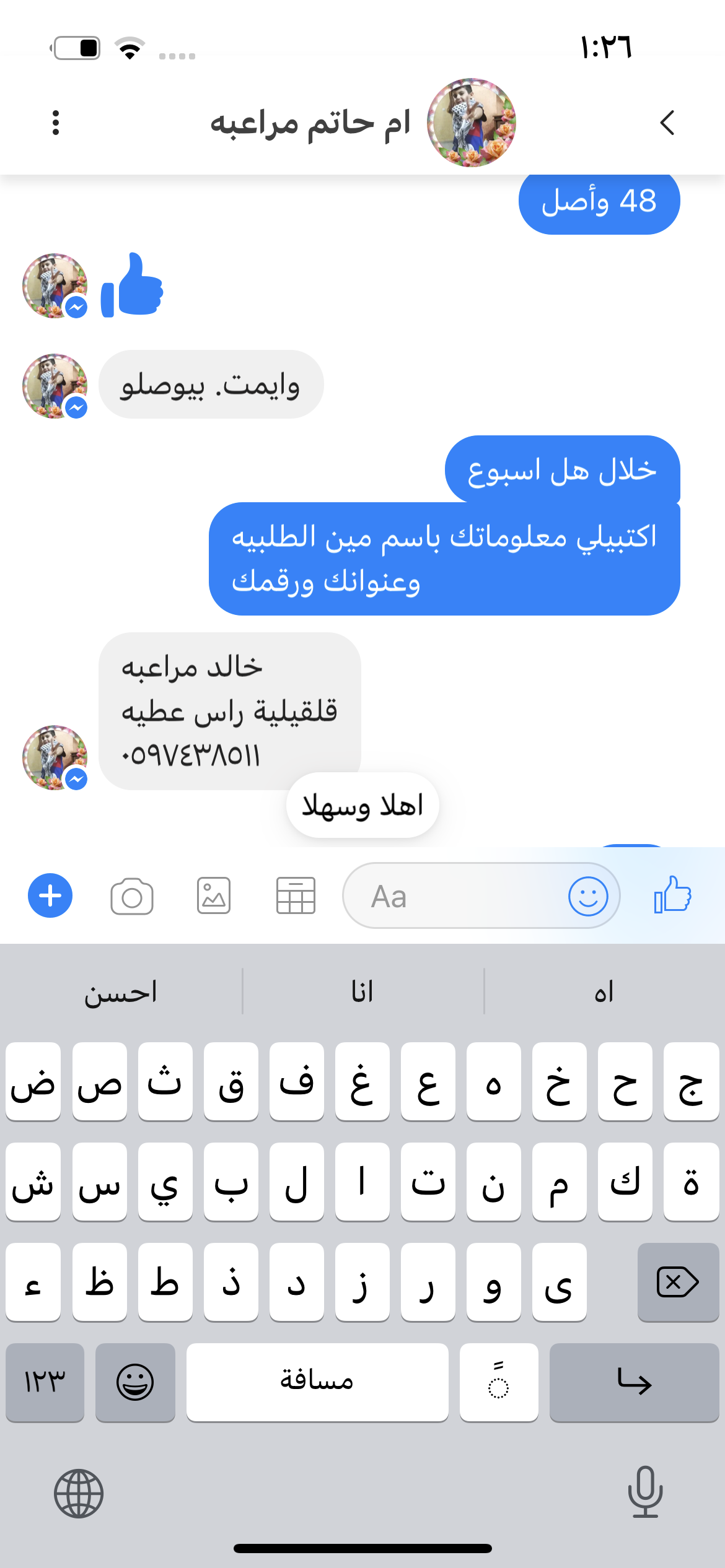Open the emoji smiley inside the message field
Viewport: 725px width, 1568px height.
(588, 895)
